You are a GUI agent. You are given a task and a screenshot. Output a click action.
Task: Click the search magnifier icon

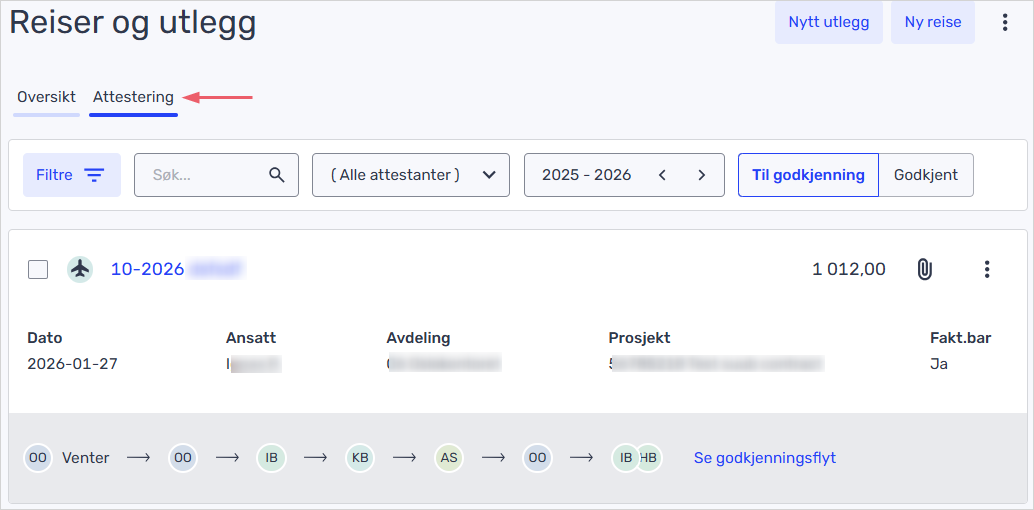[x=277, y=175]
